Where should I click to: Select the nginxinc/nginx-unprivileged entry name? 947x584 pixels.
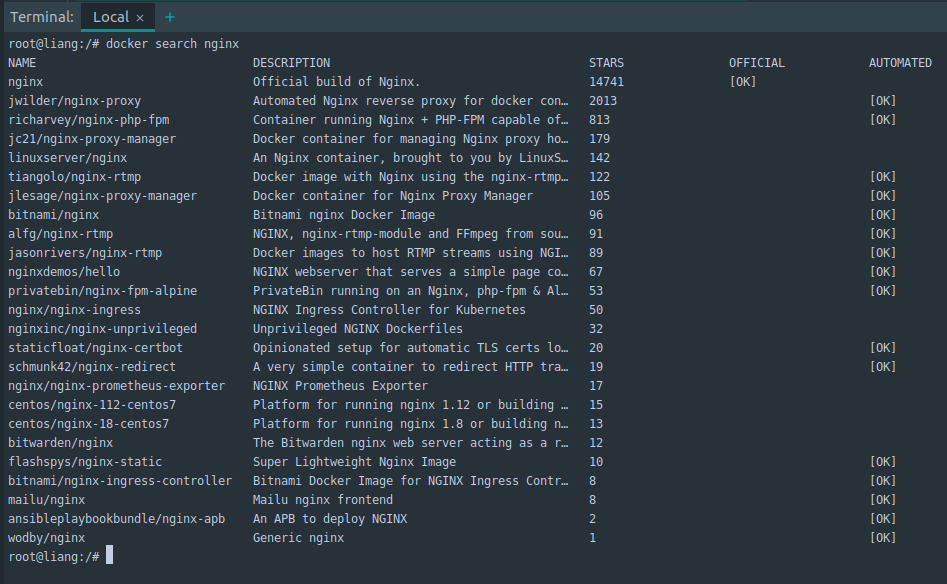103,329
